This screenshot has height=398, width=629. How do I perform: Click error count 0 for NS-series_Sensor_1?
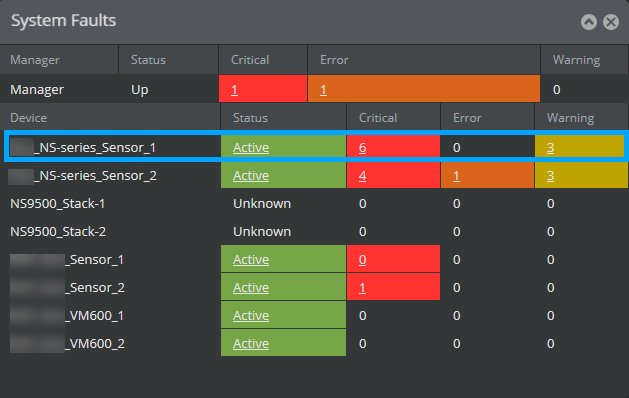(x=456, y=148)
